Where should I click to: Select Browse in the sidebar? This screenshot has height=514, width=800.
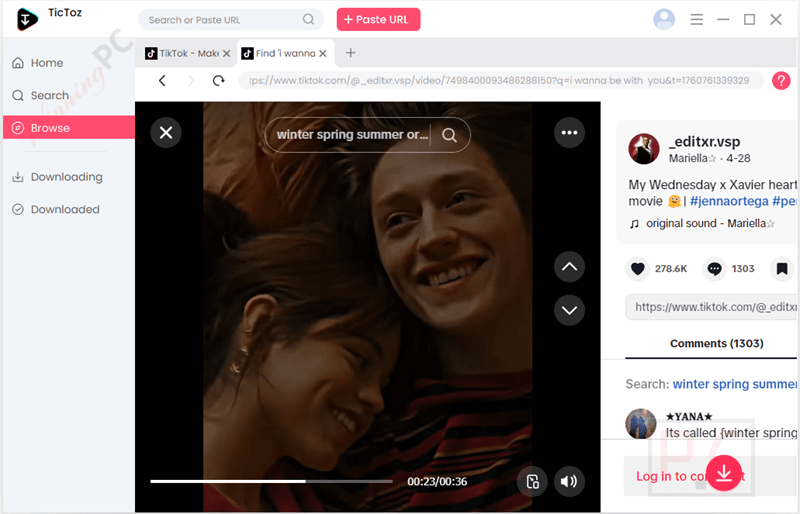pyautogui.click(x=69, y=128)
